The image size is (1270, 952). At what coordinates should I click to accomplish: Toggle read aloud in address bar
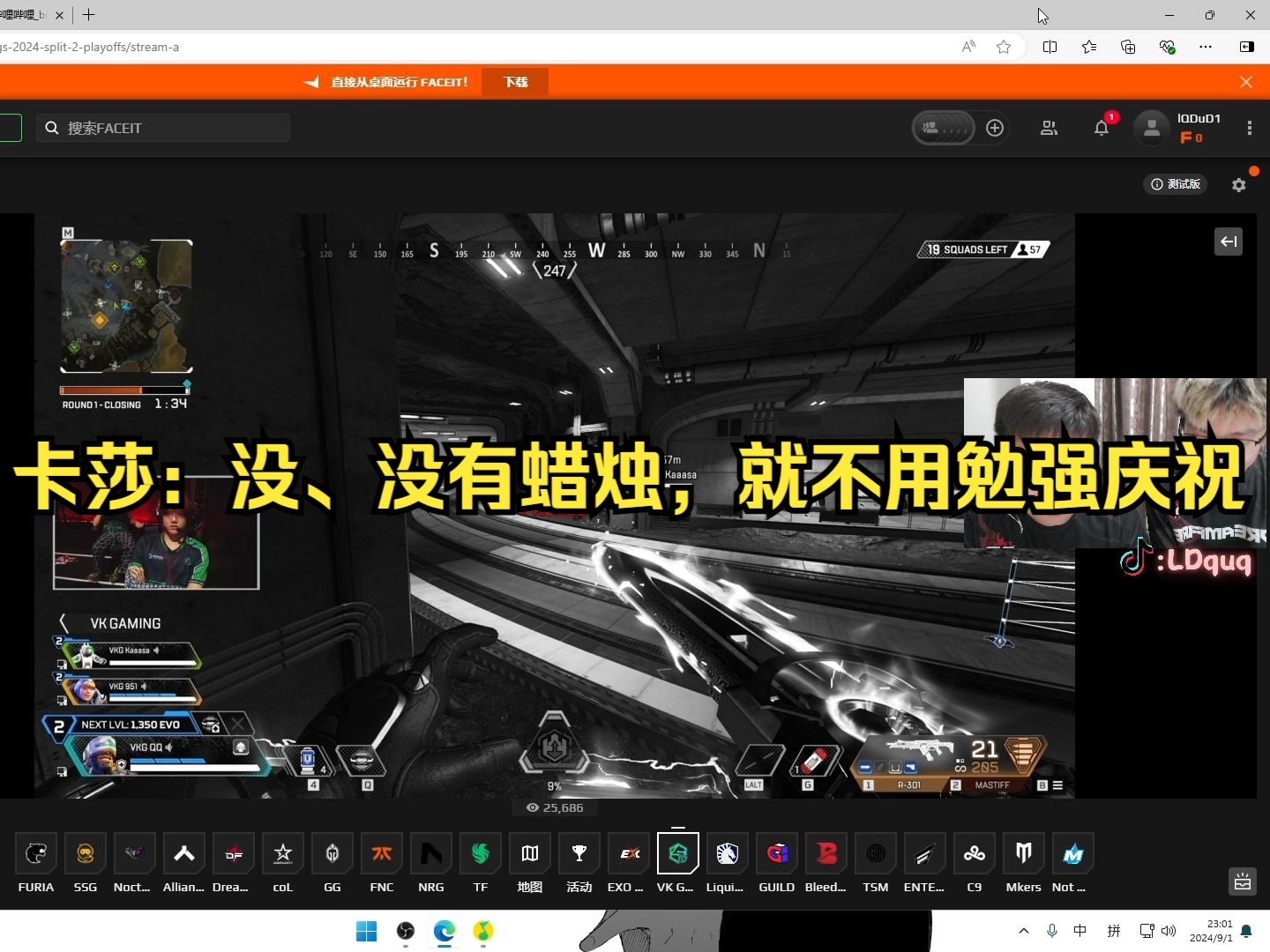968,47
